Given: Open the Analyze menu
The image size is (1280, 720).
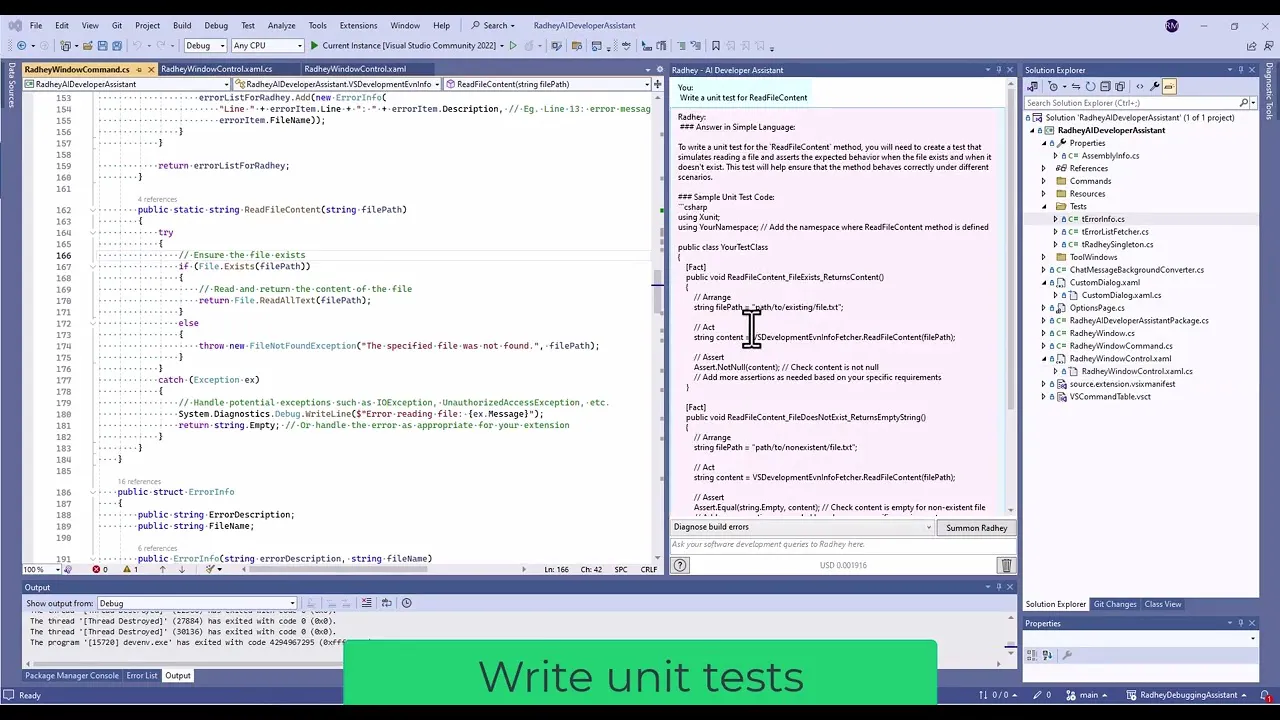Looking at the screenshot, I should tap(281, 25).
